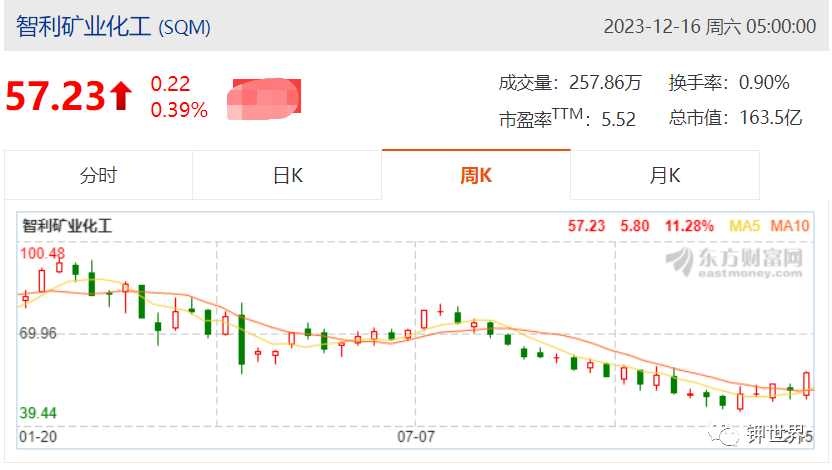Open the 智利矿业化工 (SQM) title link
The height and width of the screenshot is (470, 832).
[113, 27]
